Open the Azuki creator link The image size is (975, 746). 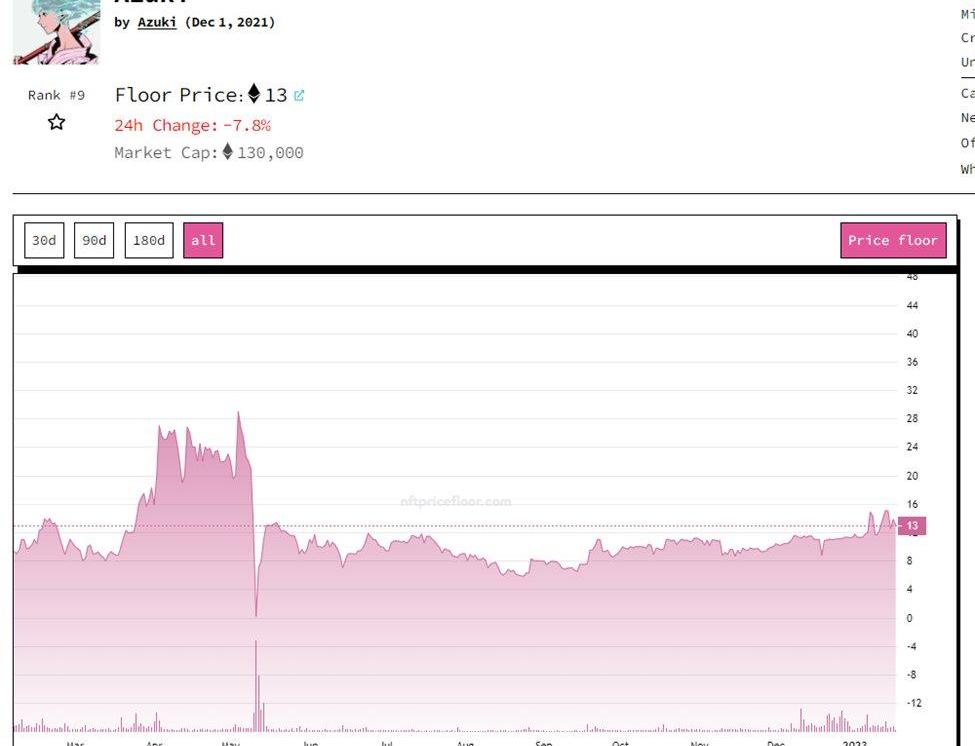(157, 22)
